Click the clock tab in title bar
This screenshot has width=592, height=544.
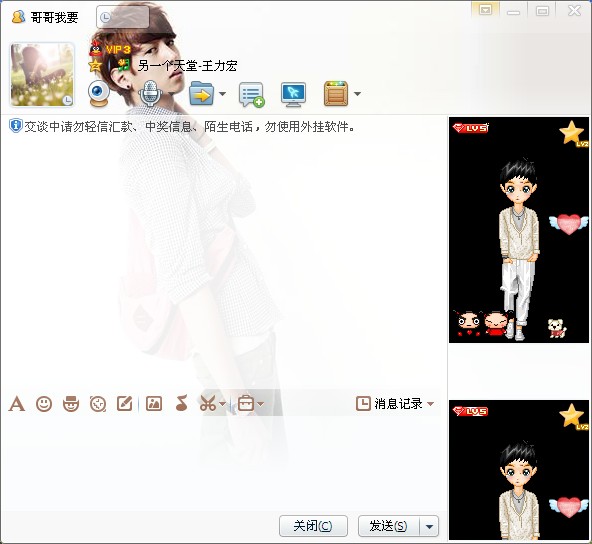(x=123, y=17)
